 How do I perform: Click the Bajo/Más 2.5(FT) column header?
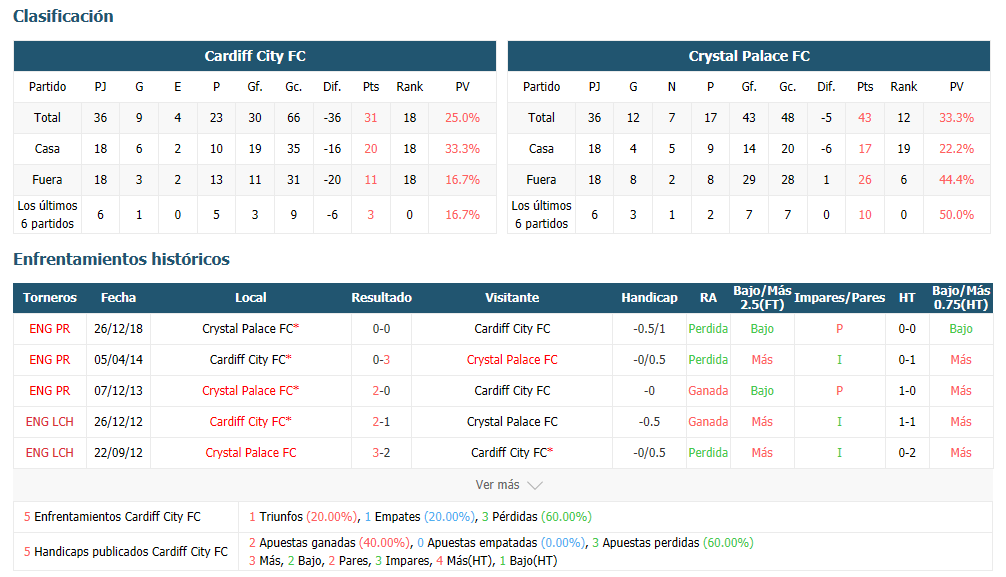point(762,298)
